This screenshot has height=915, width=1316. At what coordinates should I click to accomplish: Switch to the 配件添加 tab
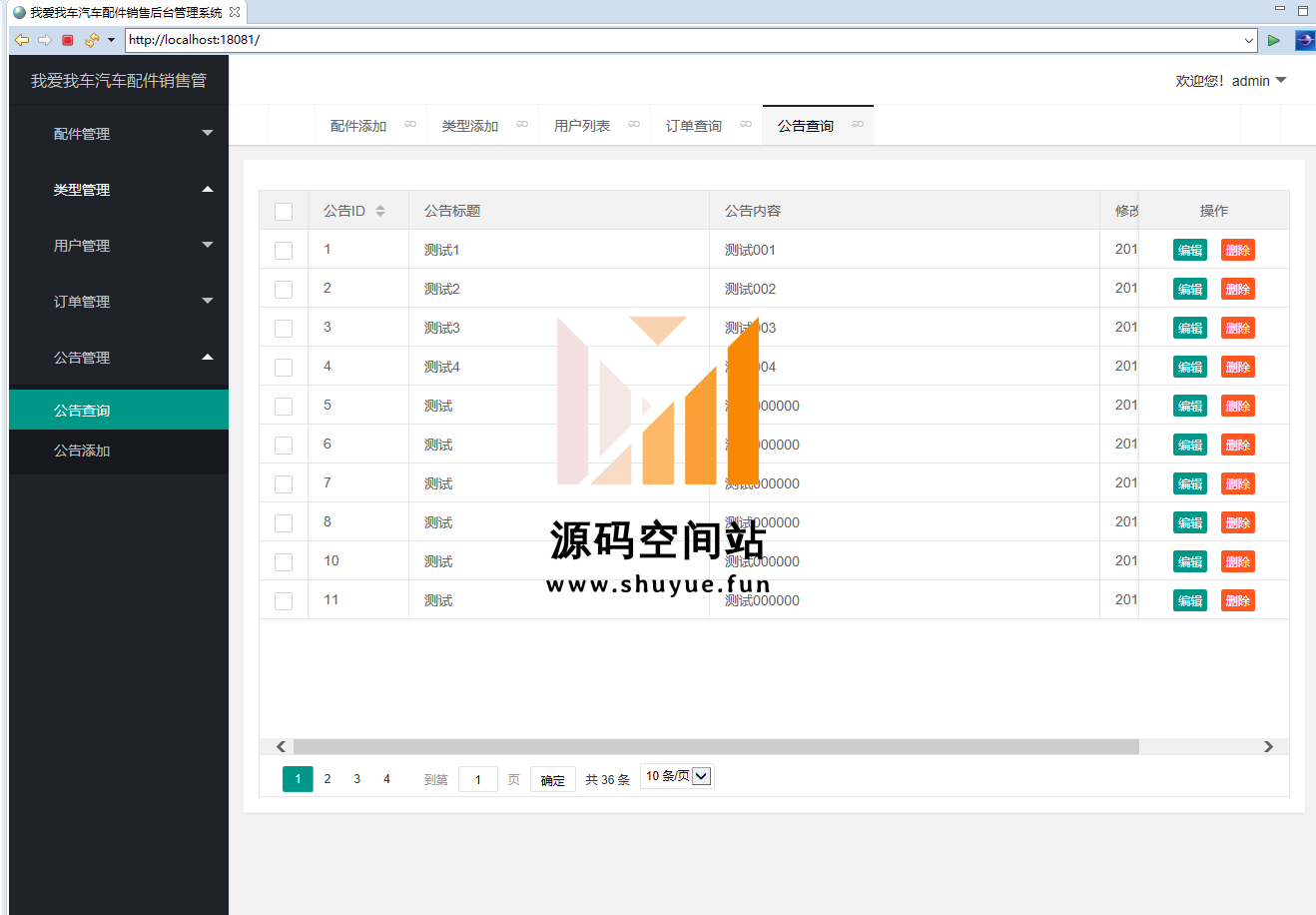pos(358,126)
